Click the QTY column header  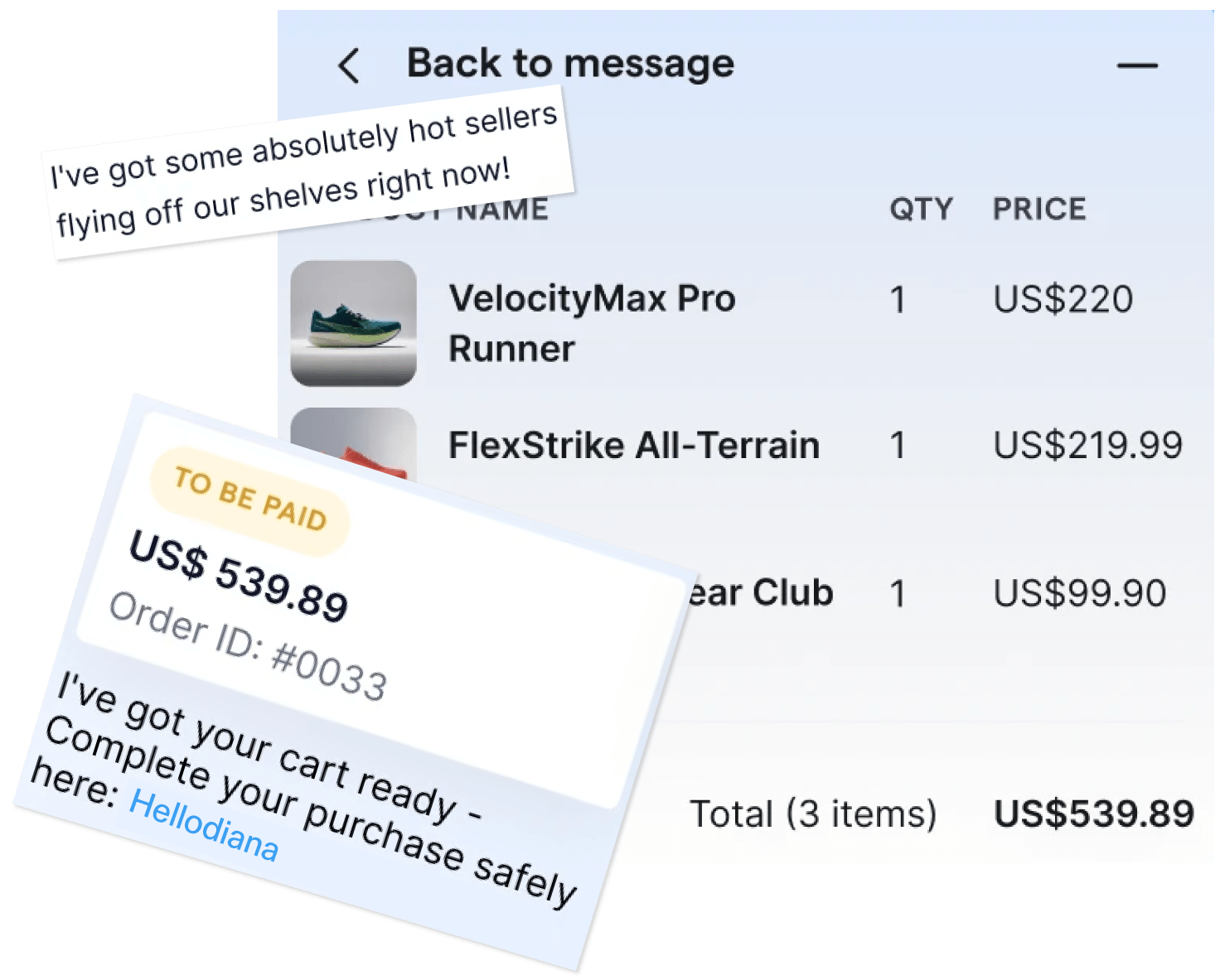point(921,209)
